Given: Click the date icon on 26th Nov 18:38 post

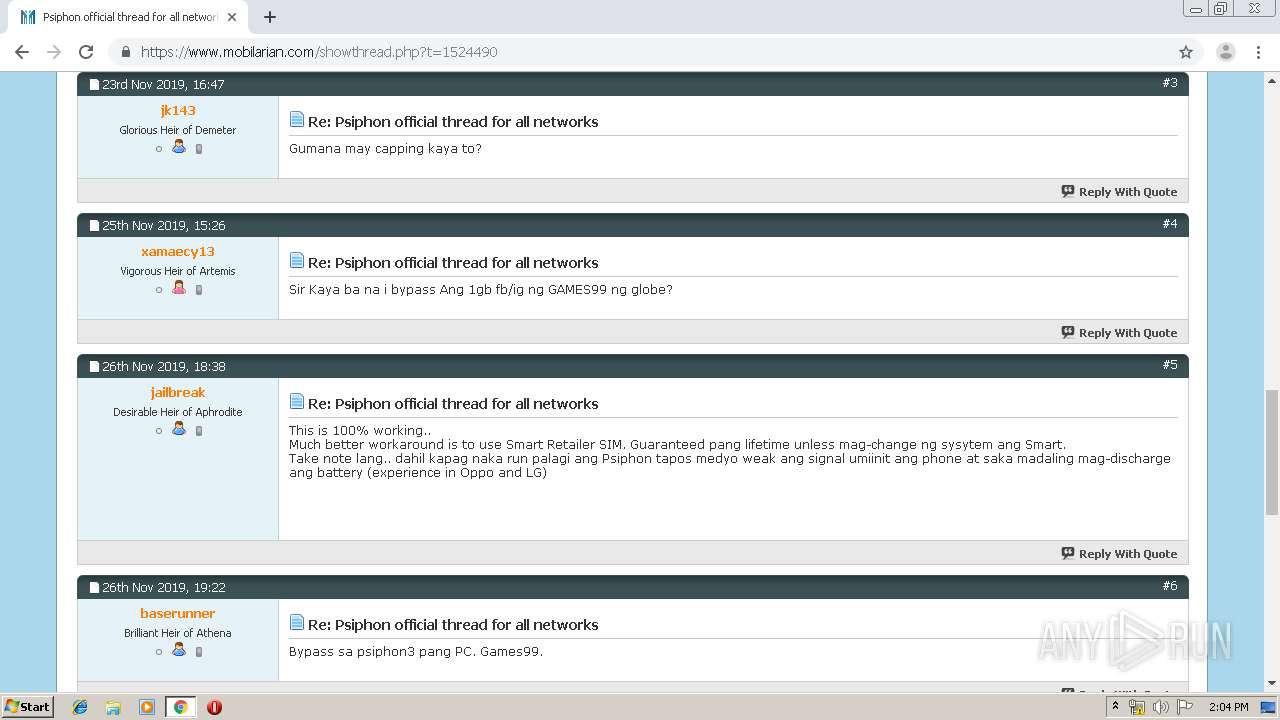Looking at the screenshot, I should 94,367.
